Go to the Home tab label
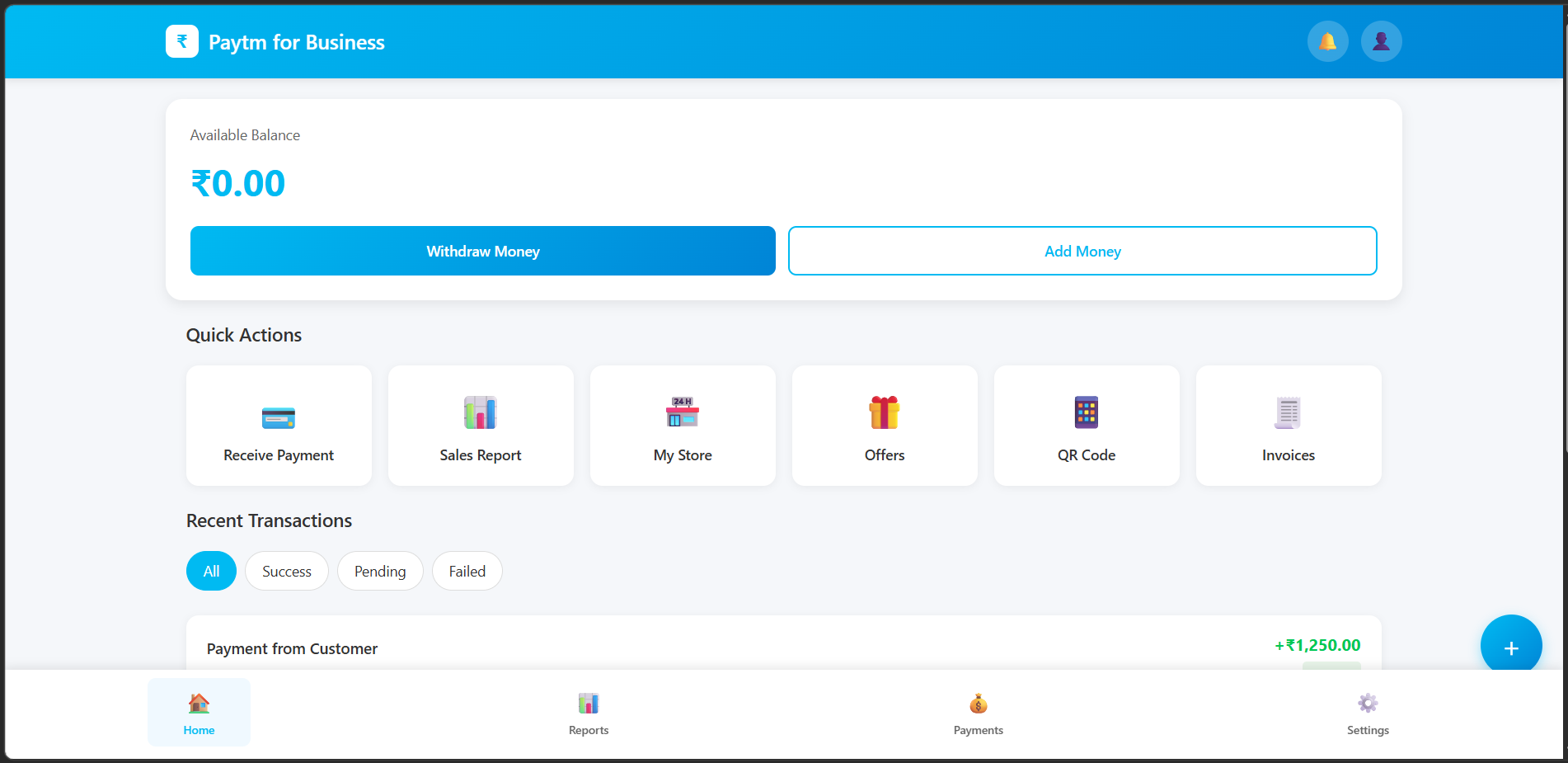Image resolution: width=1568 pixels, height=763 pixels. point(199,730)
